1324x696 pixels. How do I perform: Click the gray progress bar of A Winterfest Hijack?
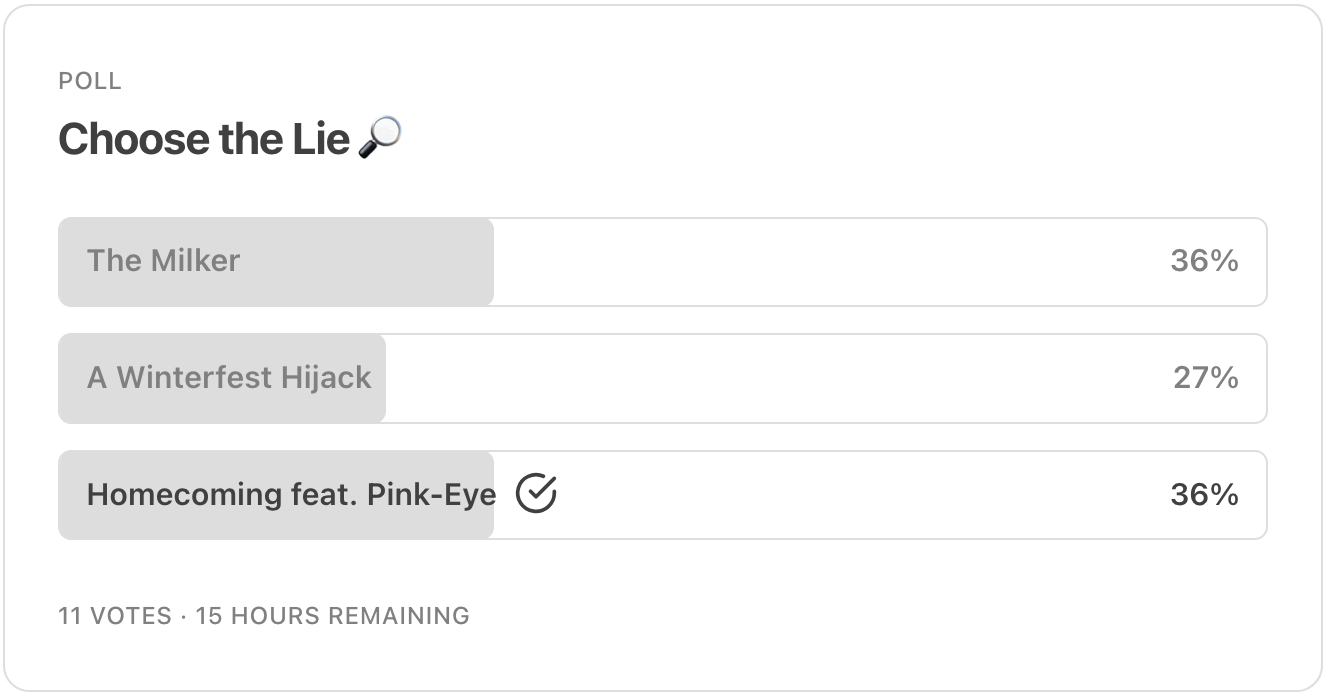coord(222,378)
